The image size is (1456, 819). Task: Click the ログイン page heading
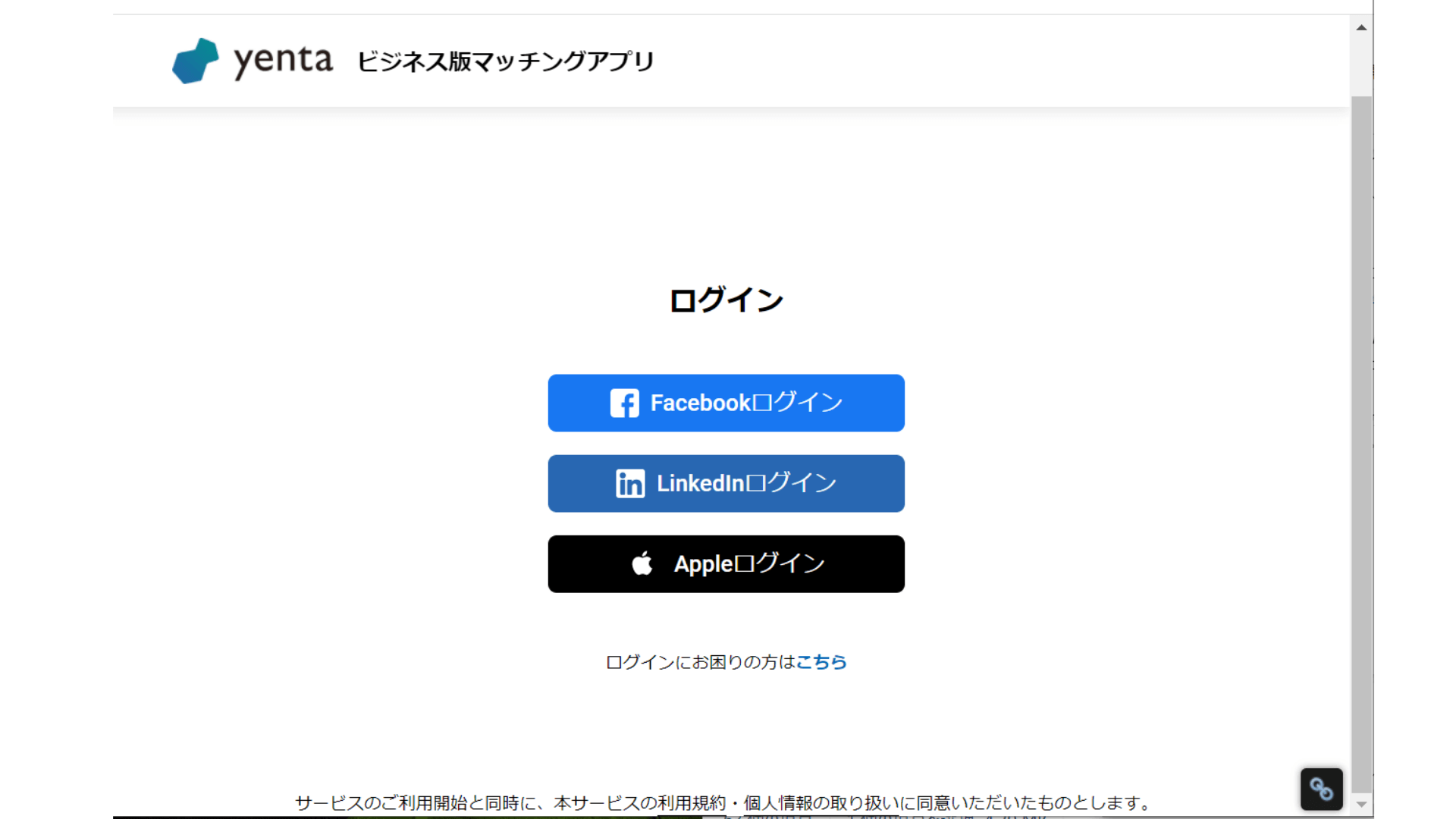coord(726,299)
